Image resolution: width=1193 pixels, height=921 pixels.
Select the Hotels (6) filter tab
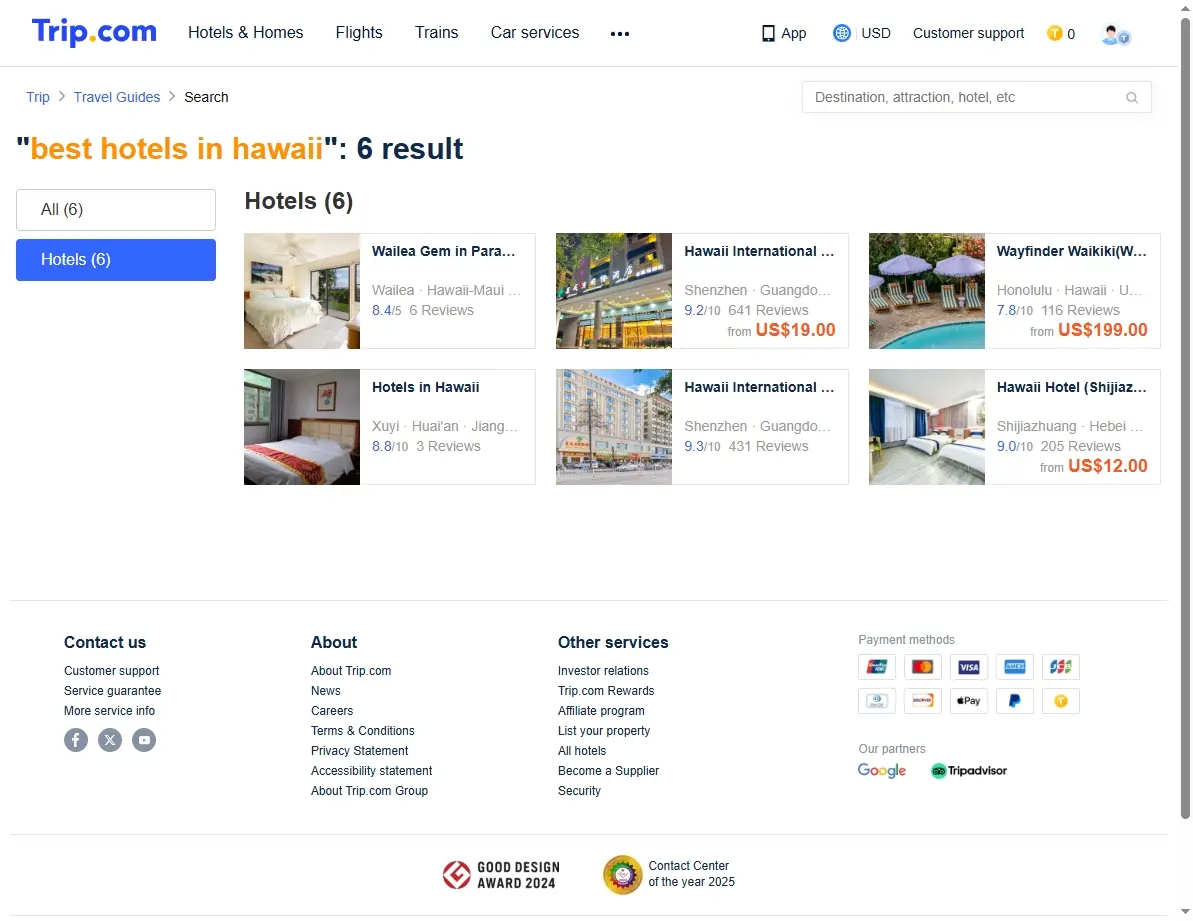tap(116, 259)
